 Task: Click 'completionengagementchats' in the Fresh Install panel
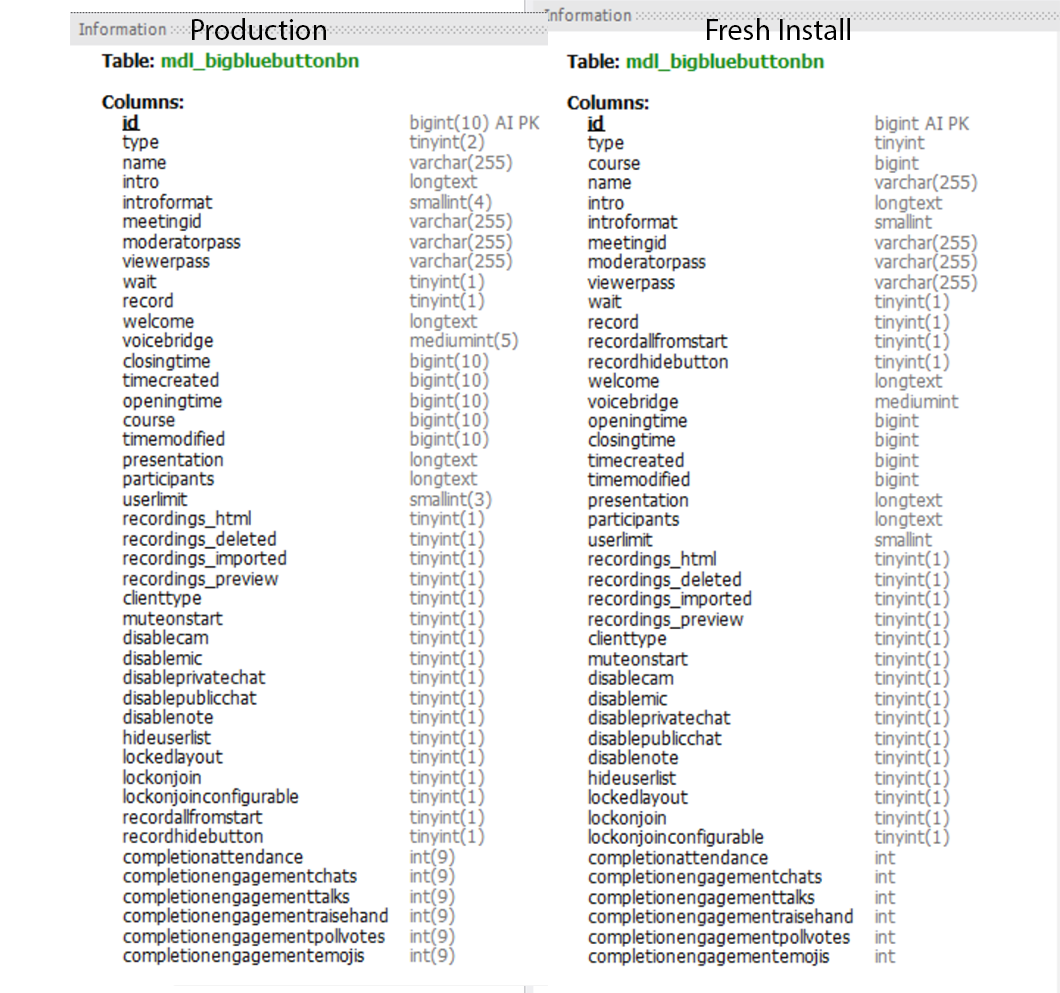704,877
